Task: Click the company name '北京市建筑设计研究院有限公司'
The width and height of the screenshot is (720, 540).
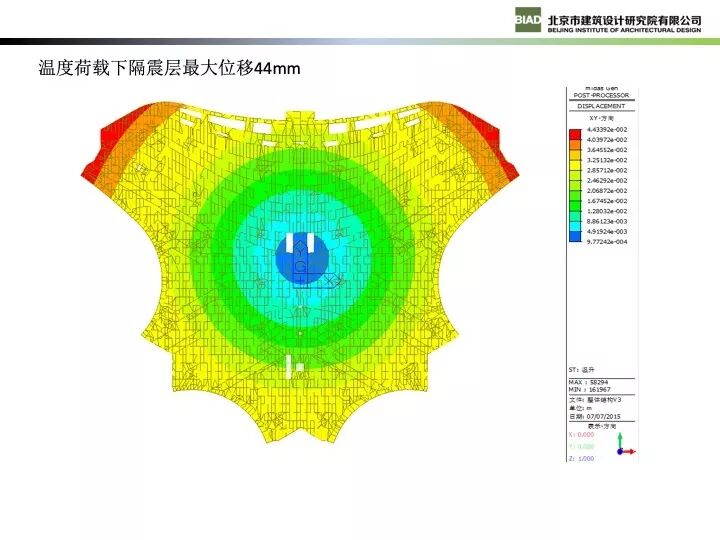Action: pos(624,20)
